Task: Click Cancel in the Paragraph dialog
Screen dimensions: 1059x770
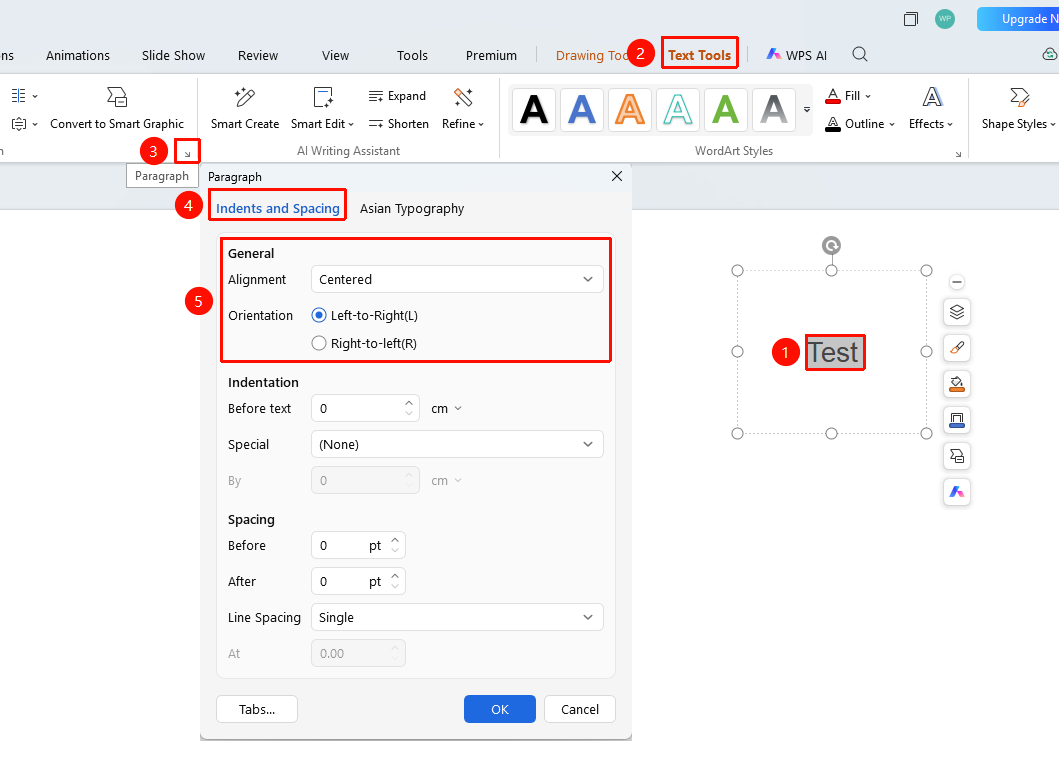Action: 579,709
